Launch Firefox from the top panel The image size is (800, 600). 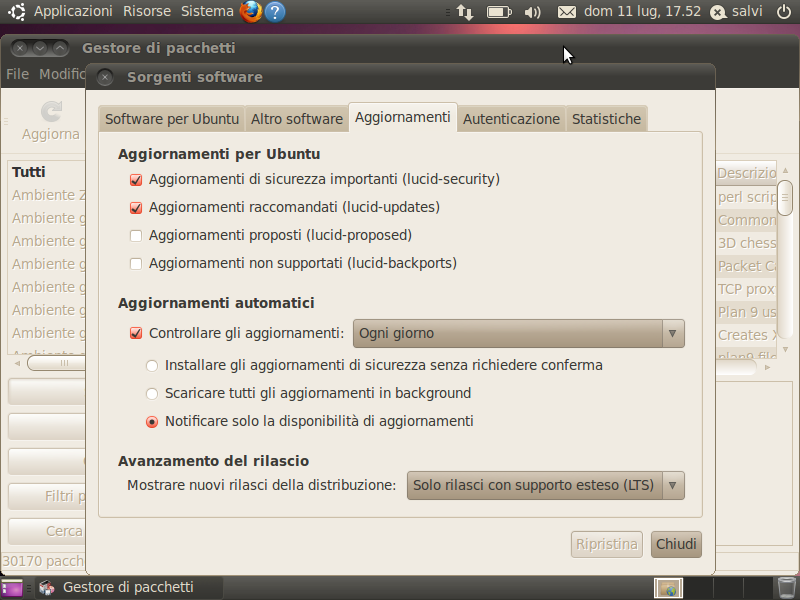click(x=251, y=11)
